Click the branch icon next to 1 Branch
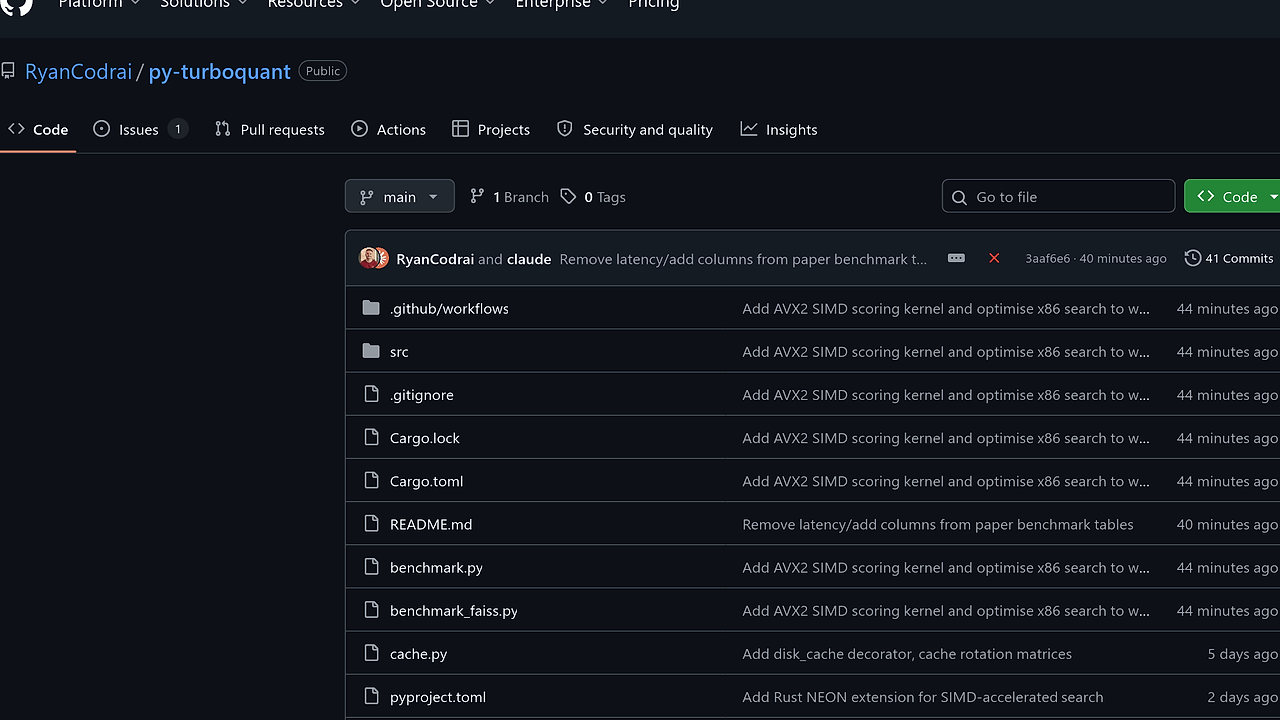This screenshot has width=1280, height=720. [477, 196]
